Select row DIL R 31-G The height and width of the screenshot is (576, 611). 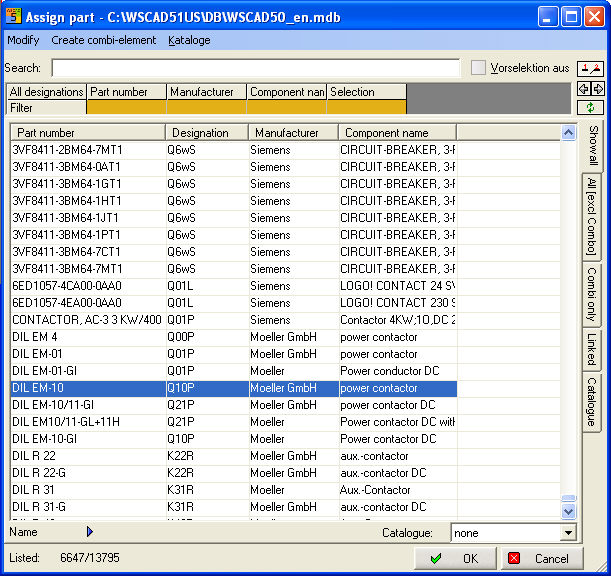click(x=234, y=507)
